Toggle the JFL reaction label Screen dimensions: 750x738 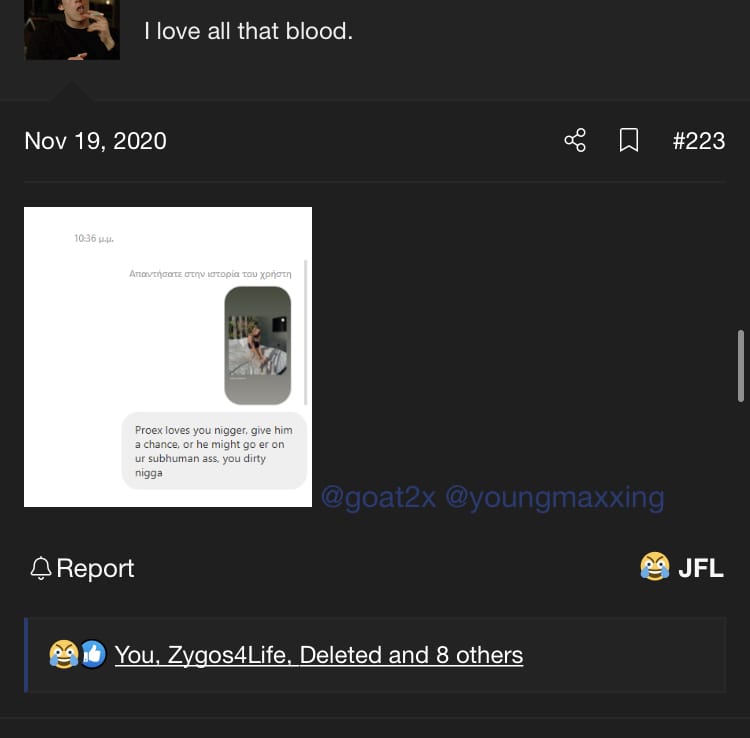pos(700,568)
